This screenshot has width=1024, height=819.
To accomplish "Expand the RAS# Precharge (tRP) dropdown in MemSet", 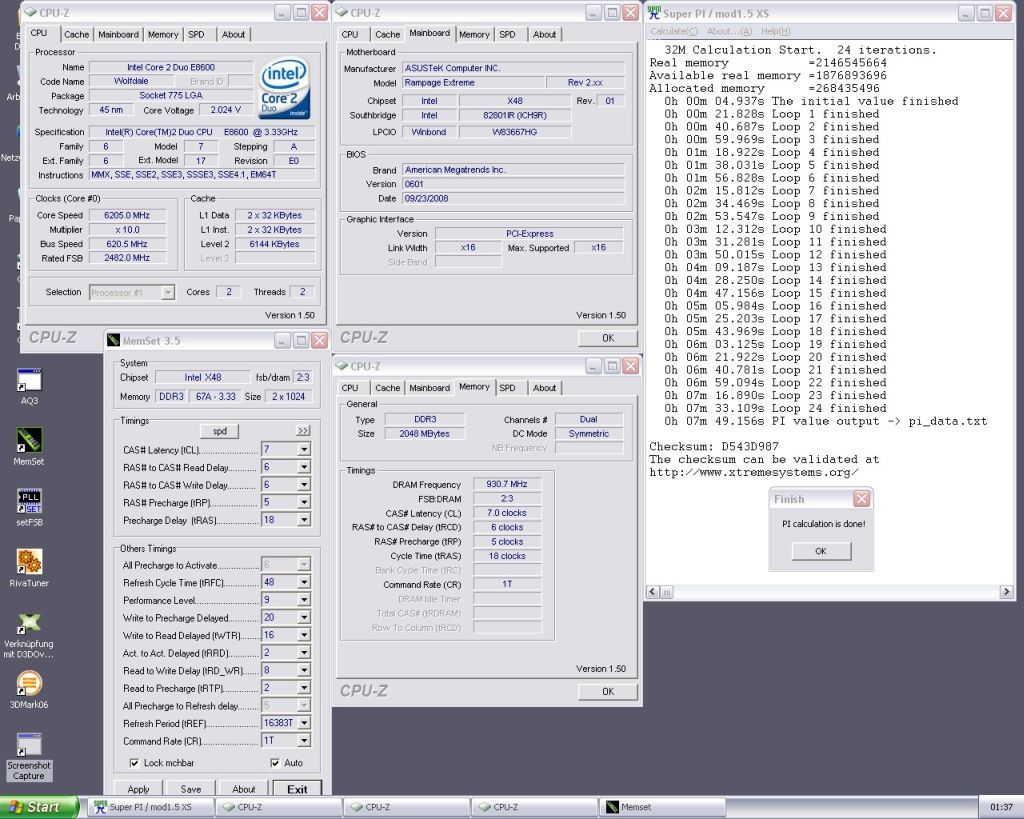I will pyautogui.click(x=304, y=502).
